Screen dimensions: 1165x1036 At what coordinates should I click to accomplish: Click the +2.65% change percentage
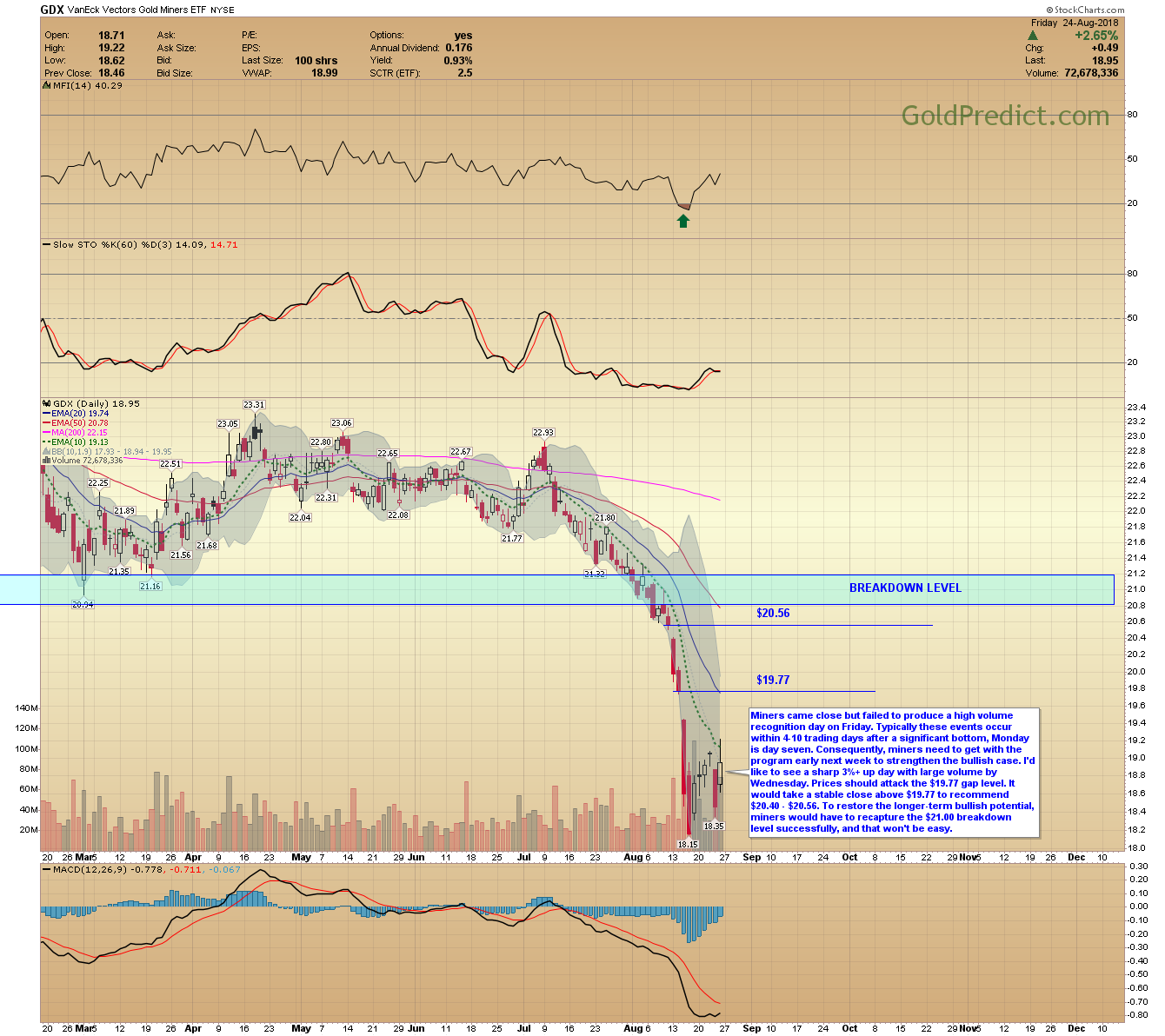pyautogui.click(x=1096, y=36)
